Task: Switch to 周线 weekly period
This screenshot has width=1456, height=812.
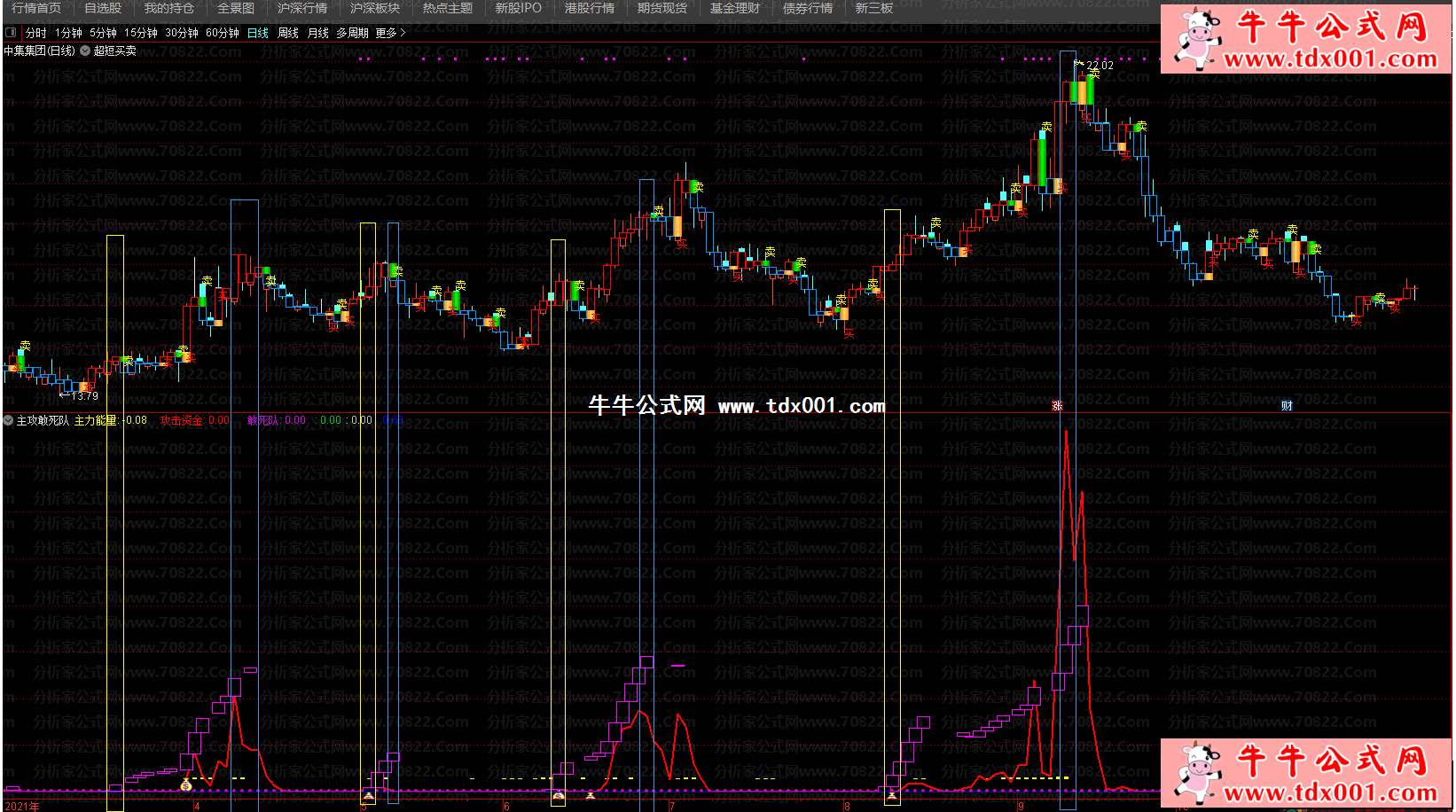Action: tap(288, 33)
